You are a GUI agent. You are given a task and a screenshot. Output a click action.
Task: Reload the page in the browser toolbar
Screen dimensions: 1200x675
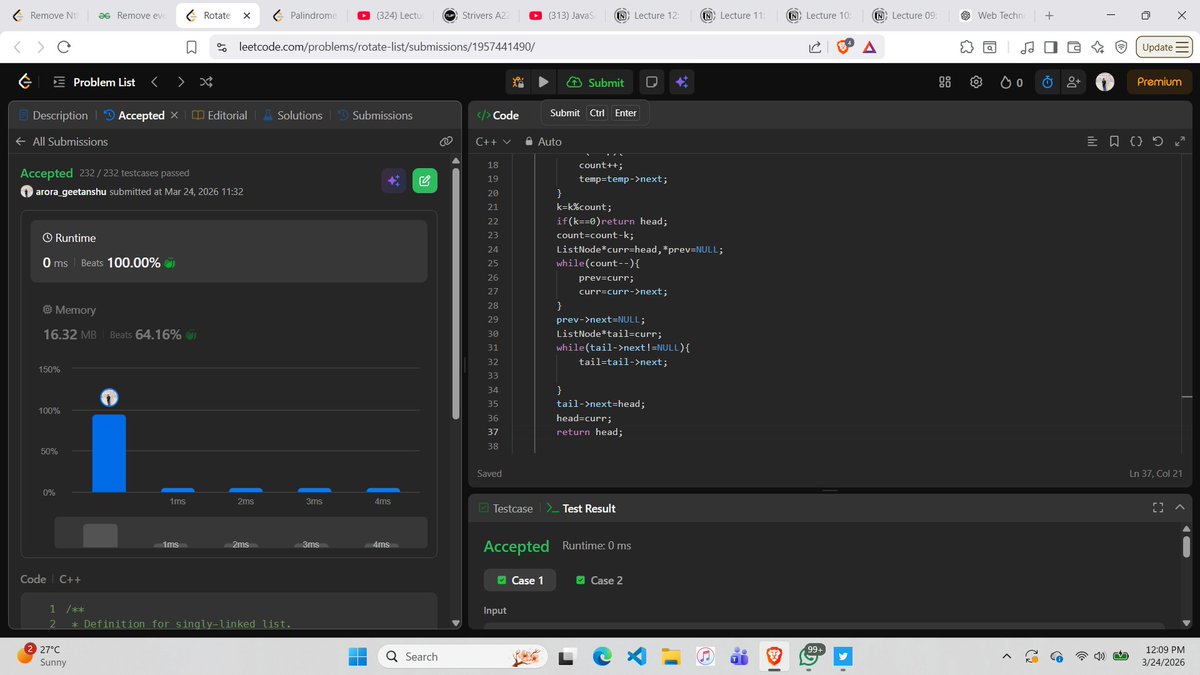(x=65, y=47)
